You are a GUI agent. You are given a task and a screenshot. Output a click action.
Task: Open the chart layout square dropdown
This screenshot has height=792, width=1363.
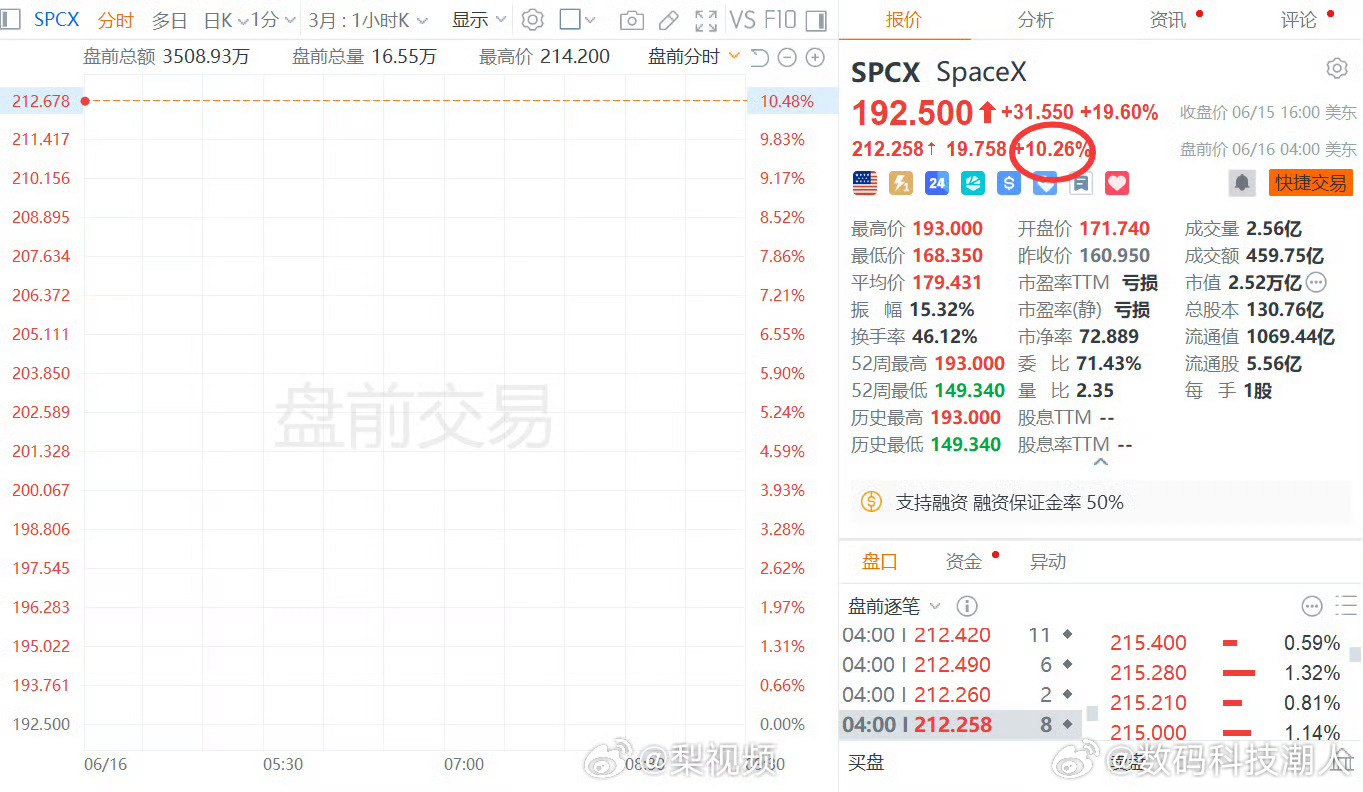[x=577, y=20]
